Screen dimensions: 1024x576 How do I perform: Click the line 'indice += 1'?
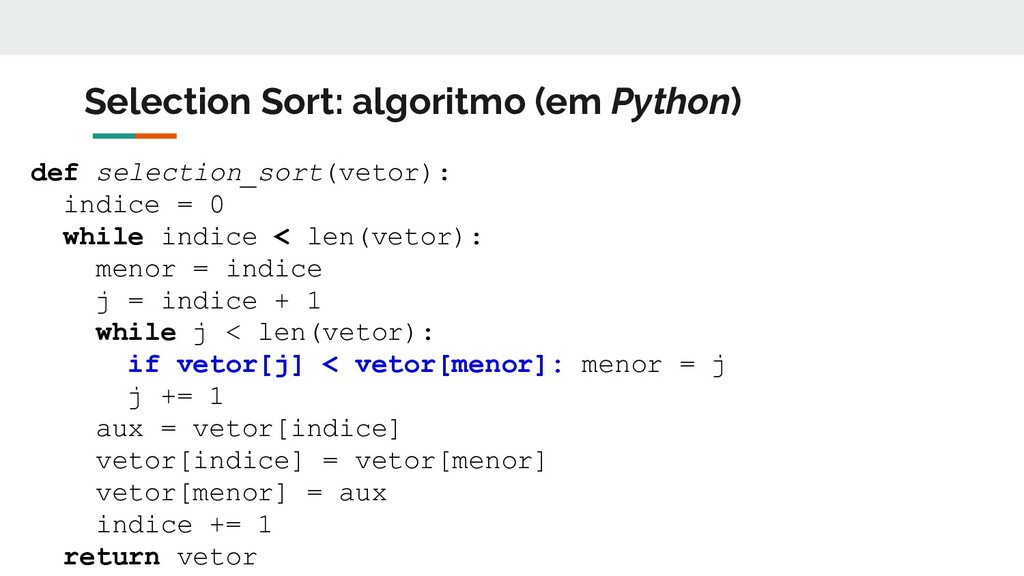point(184,524)
